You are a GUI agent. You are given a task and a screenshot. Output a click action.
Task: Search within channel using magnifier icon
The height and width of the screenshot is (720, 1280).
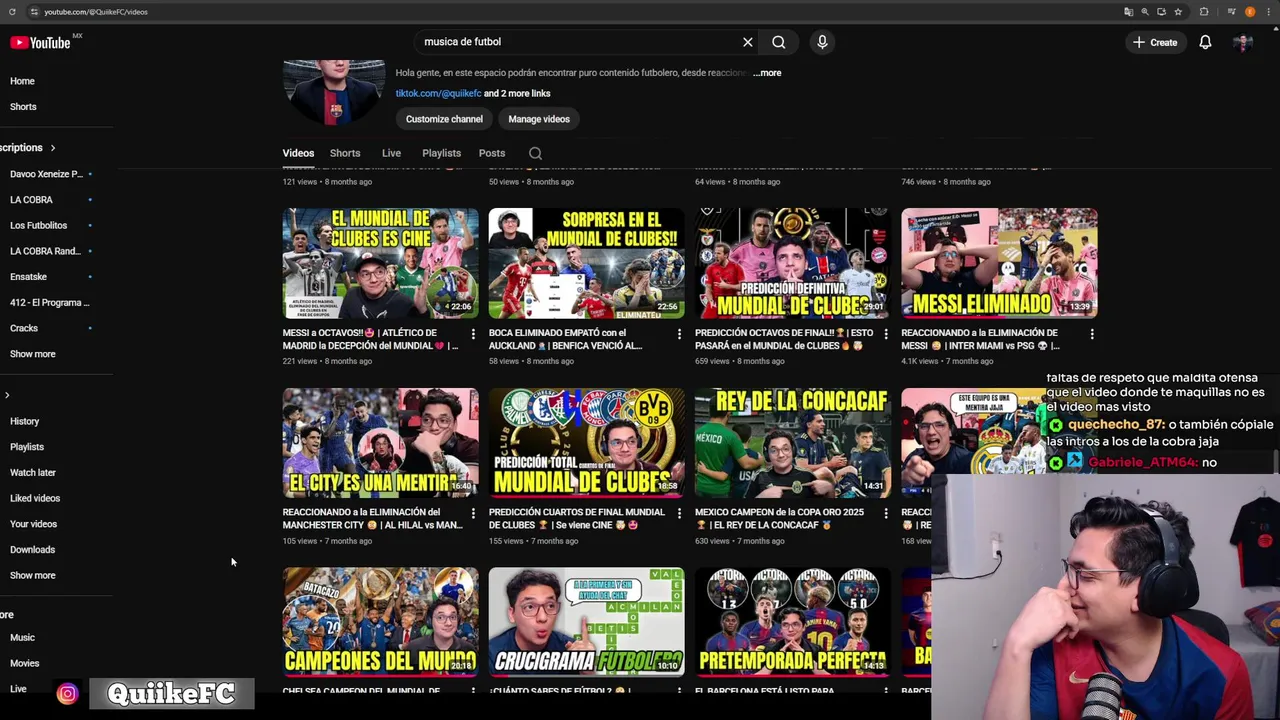(535, 153)
